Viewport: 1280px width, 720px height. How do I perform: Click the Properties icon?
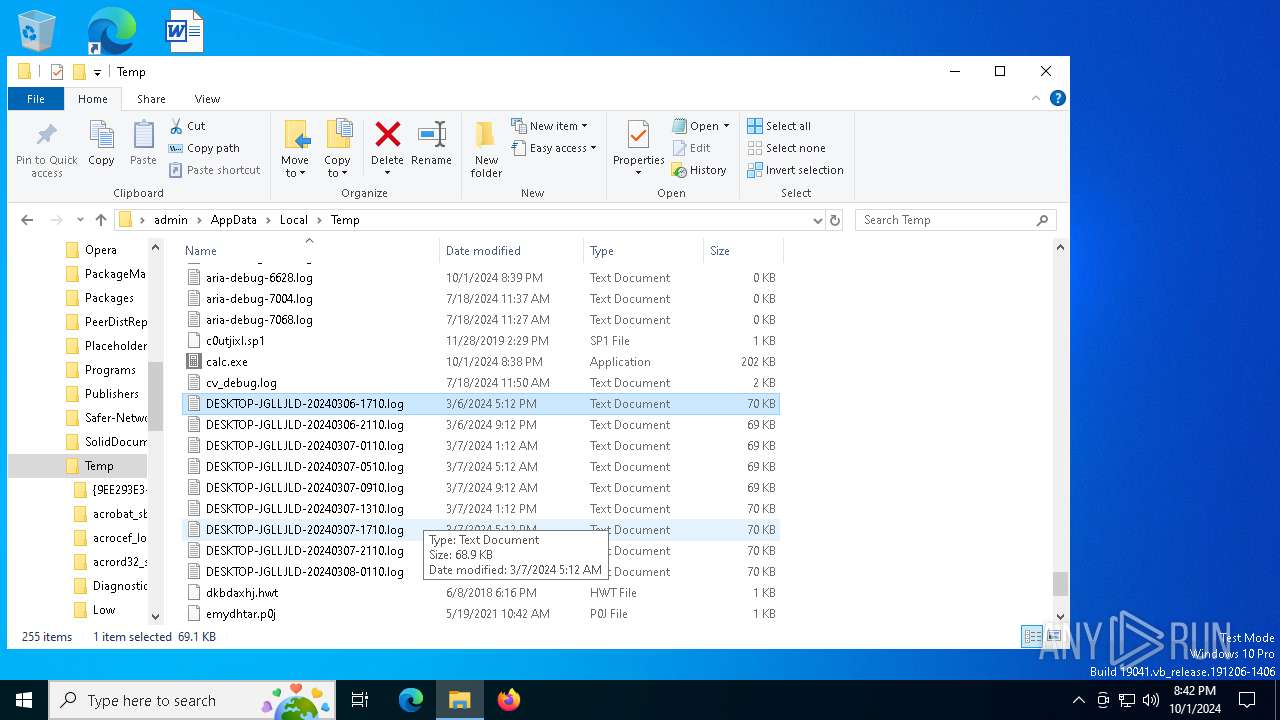point(638,134)
